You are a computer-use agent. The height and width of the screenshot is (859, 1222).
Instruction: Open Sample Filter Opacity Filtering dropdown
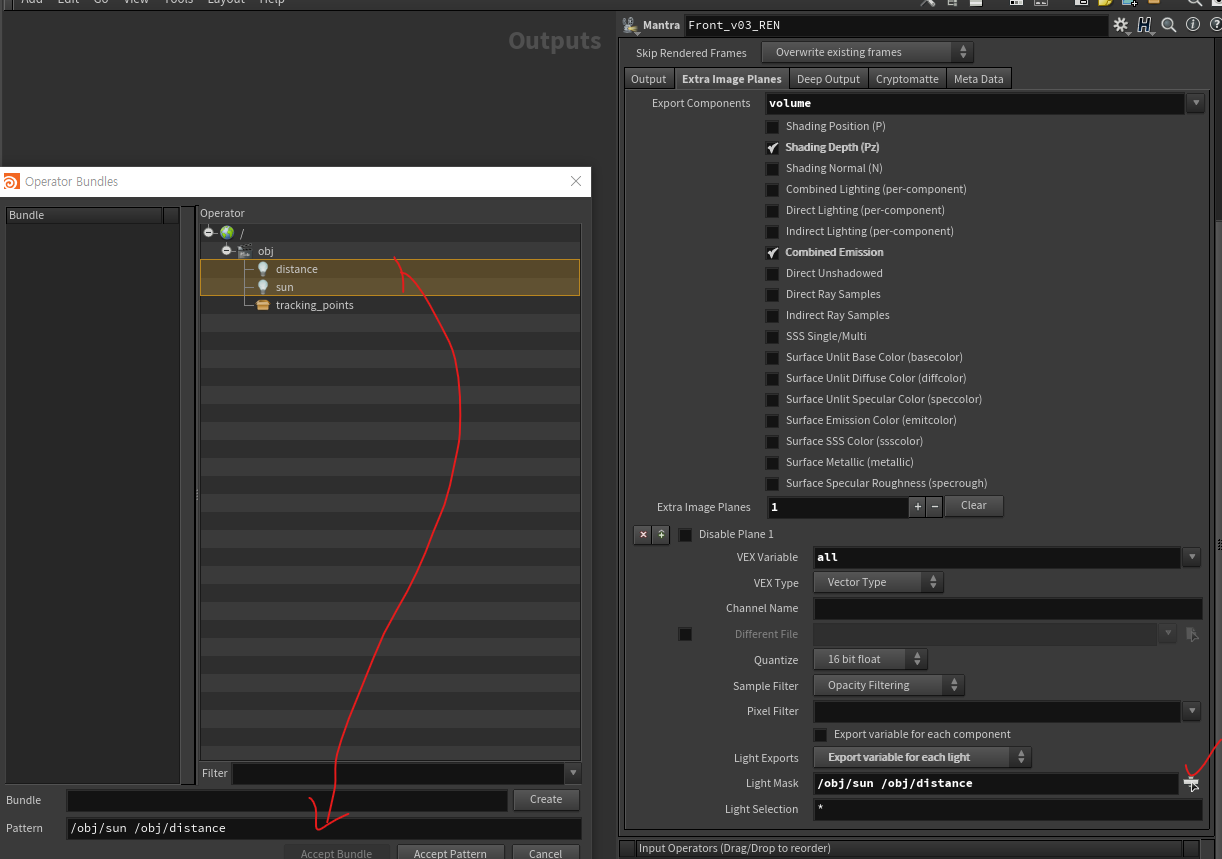[x=889, y=685]
